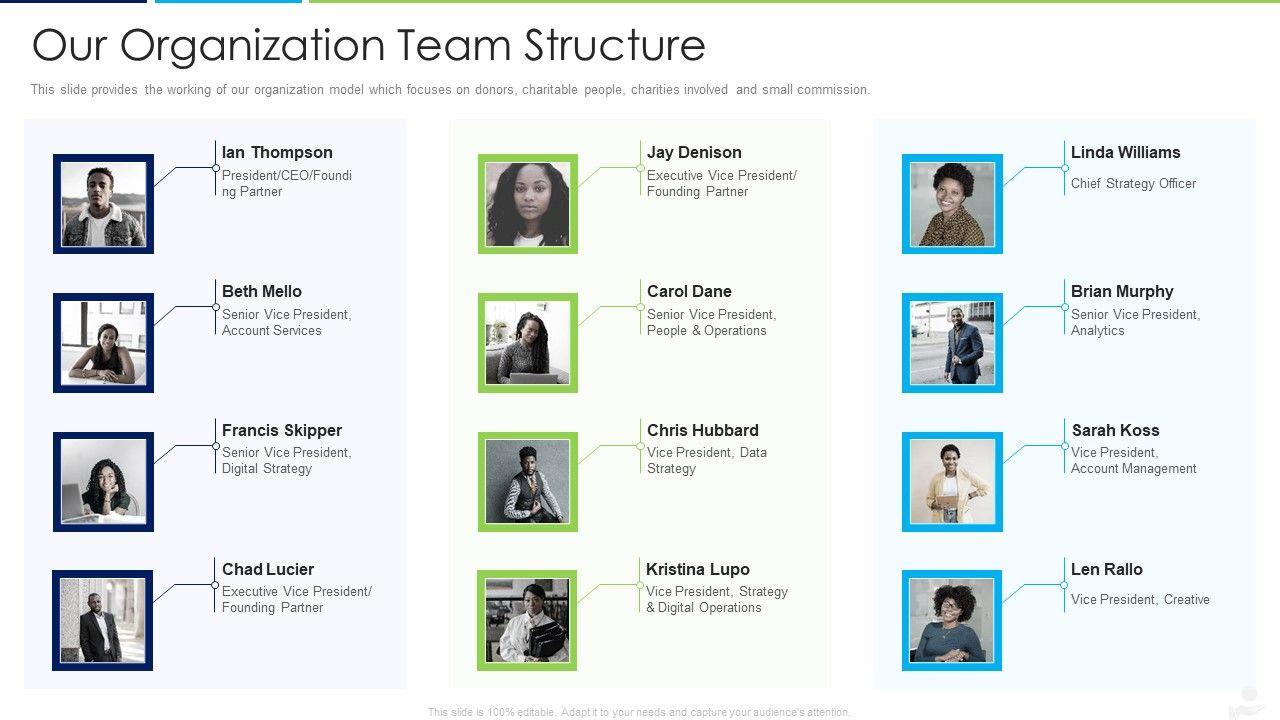The width and height of the screenshot is (1280, 720).
Task: Click "Vice President, Account Management" text
Action: tap(1134, 460)
